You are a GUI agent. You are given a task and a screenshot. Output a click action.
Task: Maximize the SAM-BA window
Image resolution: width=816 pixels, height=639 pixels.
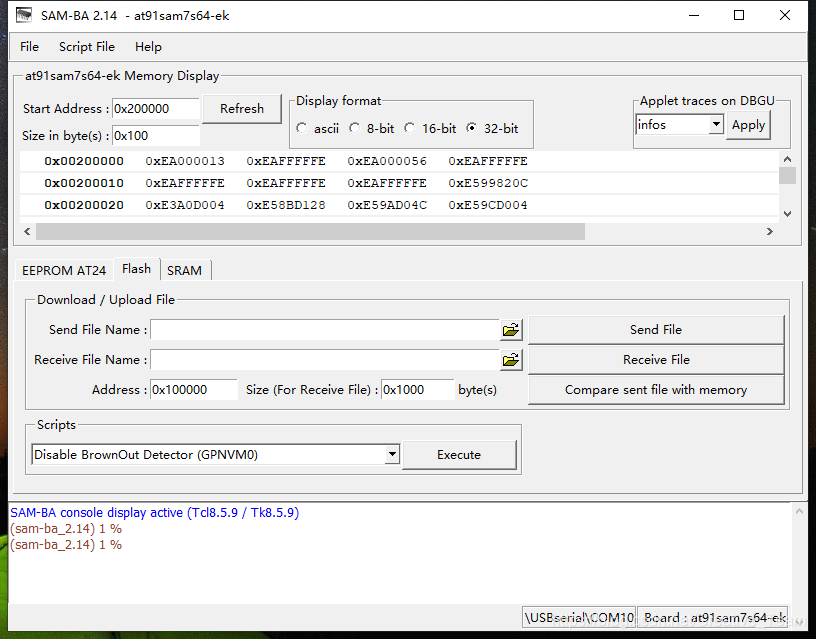(x=739, y=16)
